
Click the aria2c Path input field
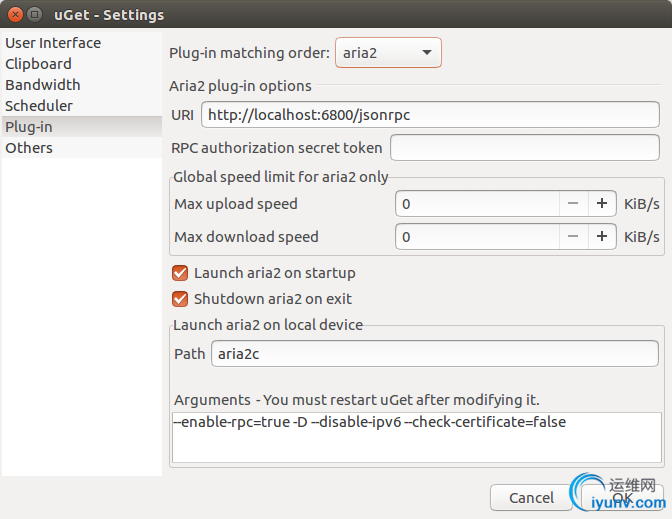(435, 354)
